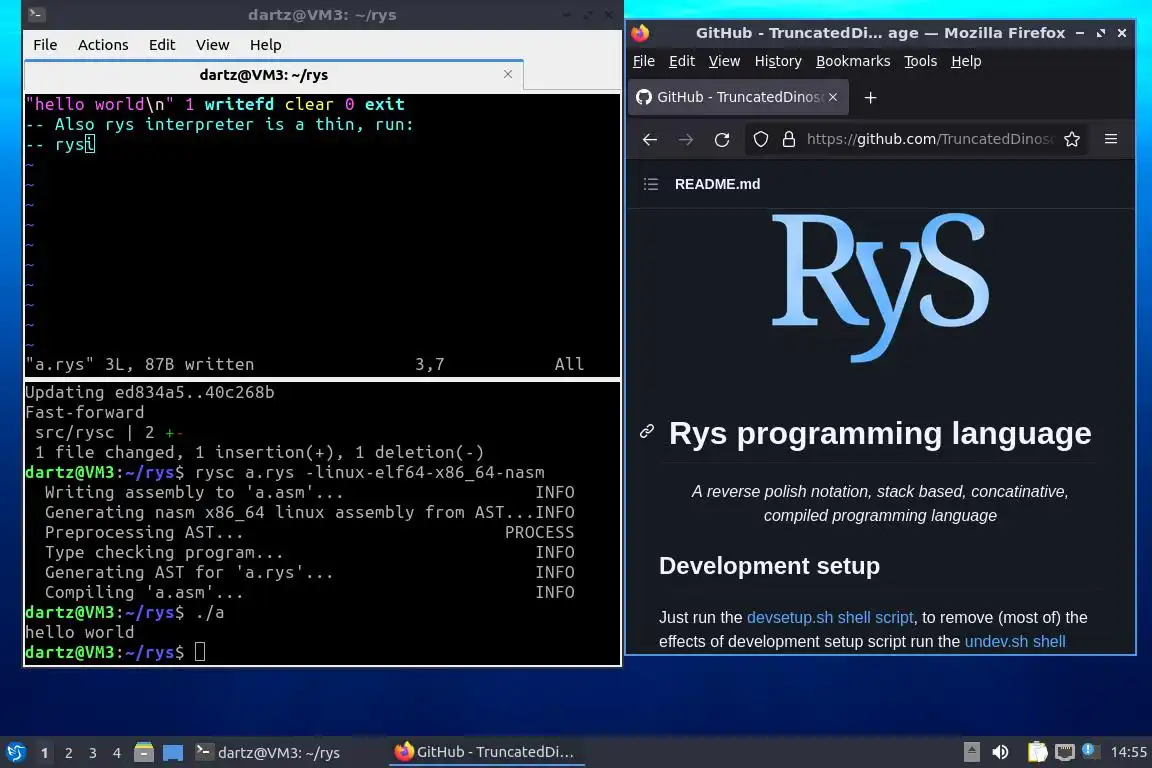Image resolution: width=1152 pixels, height=768 pixels.
Task: Click the 'Rys programming language' heading
Action: tap(879, 433)
